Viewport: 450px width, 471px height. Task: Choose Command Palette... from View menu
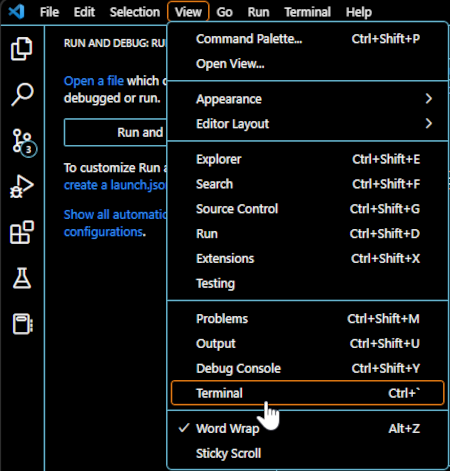[307, 39]
